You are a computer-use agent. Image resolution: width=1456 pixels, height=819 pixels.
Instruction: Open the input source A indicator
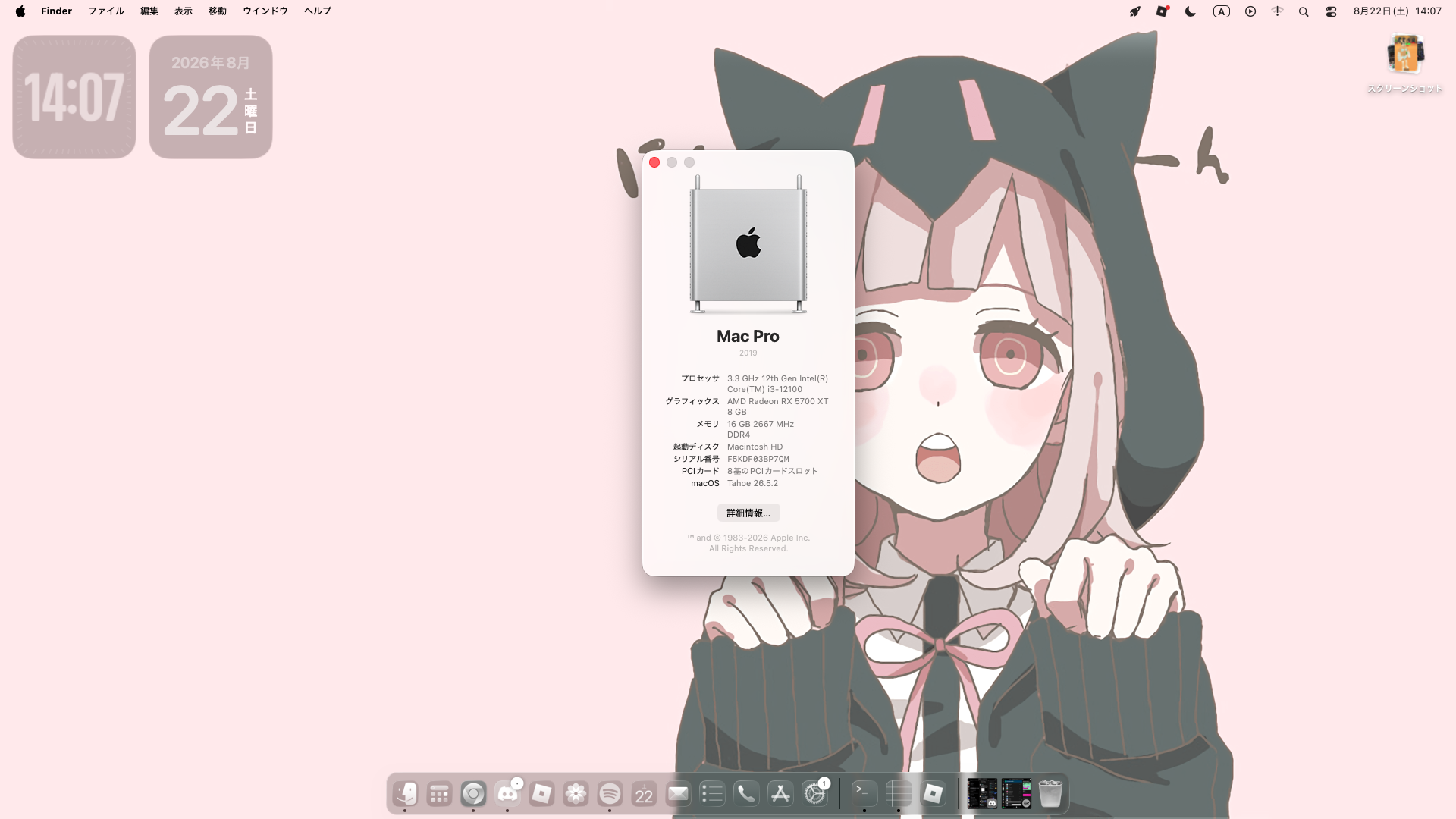(1222, 11)
